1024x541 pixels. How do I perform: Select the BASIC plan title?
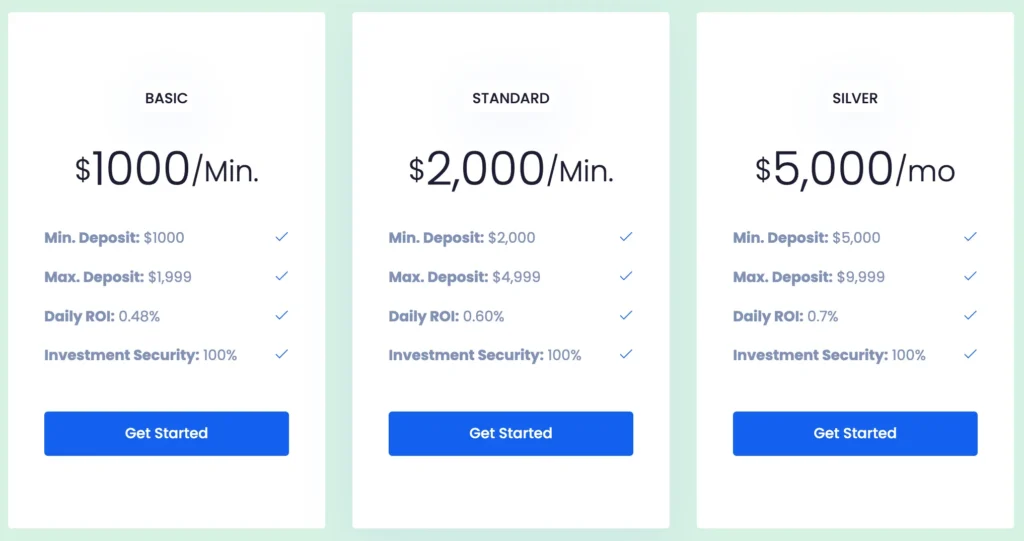point(166,98)
